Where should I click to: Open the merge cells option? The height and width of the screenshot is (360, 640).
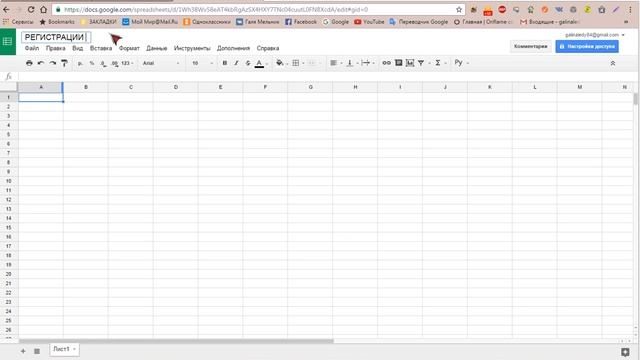313,63
